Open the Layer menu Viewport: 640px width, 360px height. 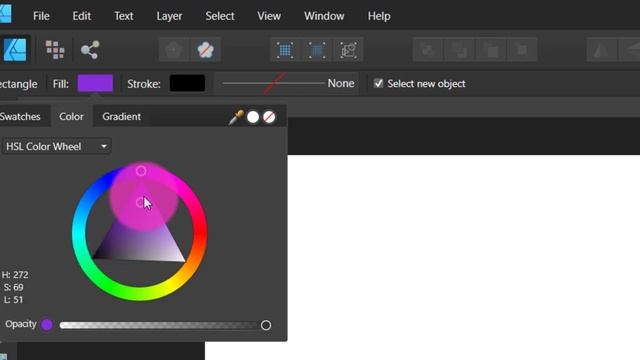169,16
